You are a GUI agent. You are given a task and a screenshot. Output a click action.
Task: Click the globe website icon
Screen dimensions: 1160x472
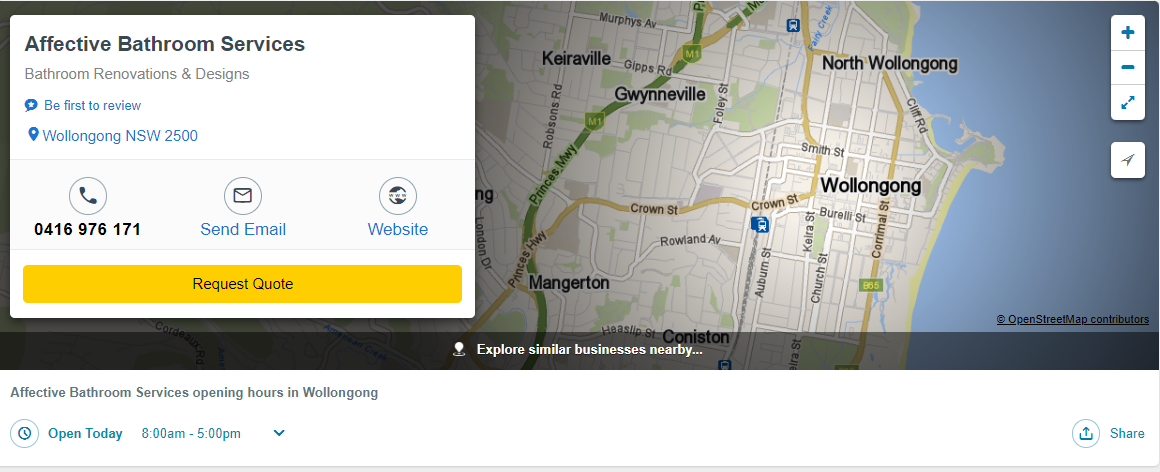(x=398, y=195)
